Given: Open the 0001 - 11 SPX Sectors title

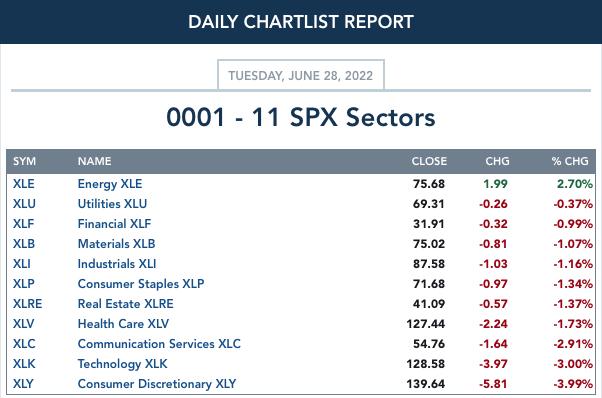Looking at the screenshot, I should click(x=301, y=117).
